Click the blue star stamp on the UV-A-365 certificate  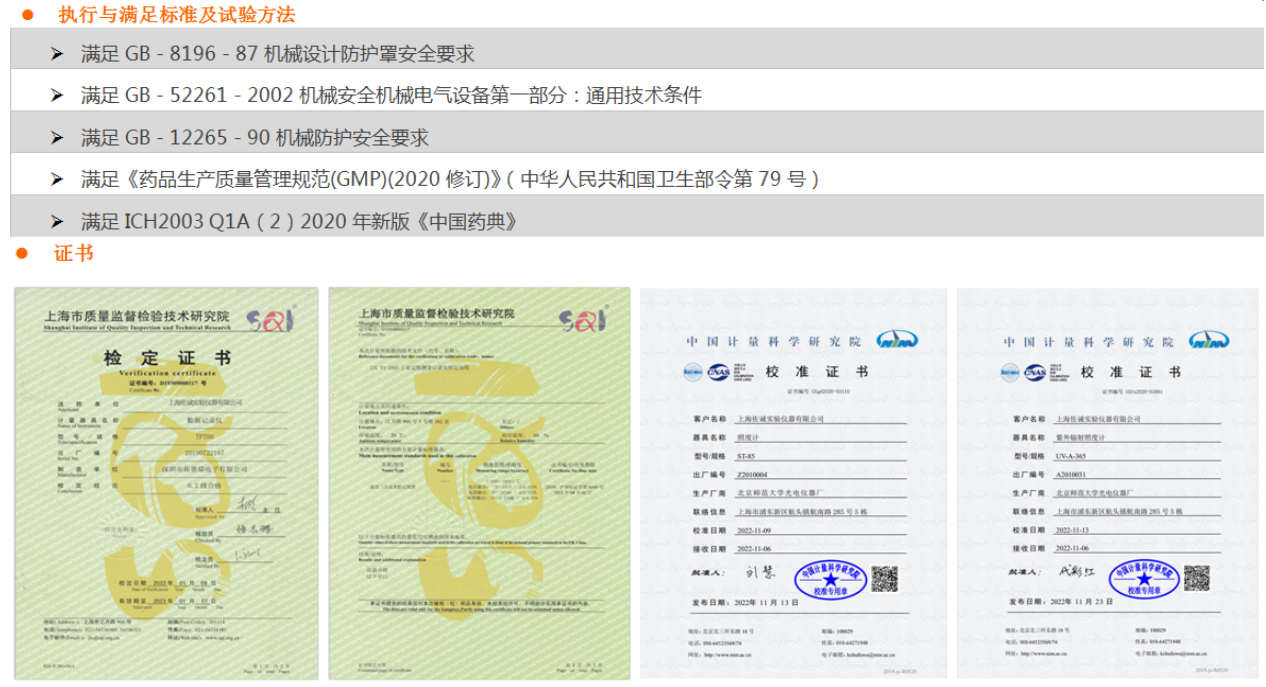[x=1144, y=580]
